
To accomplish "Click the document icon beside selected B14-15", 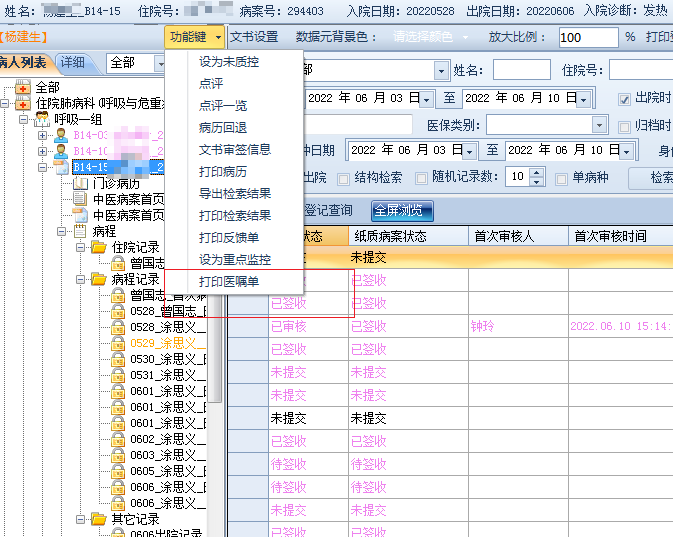I will (x=61, y=167).
